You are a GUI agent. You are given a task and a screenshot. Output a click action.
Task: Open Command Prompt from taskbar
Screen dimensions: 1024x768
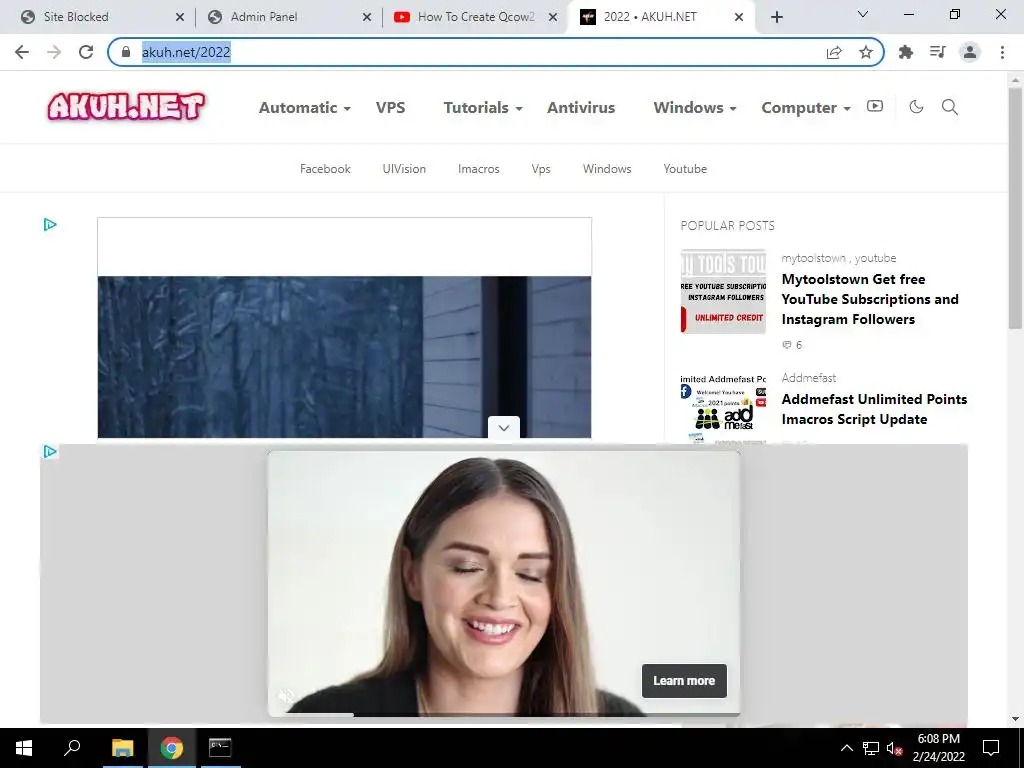click(x=220, y=748)
